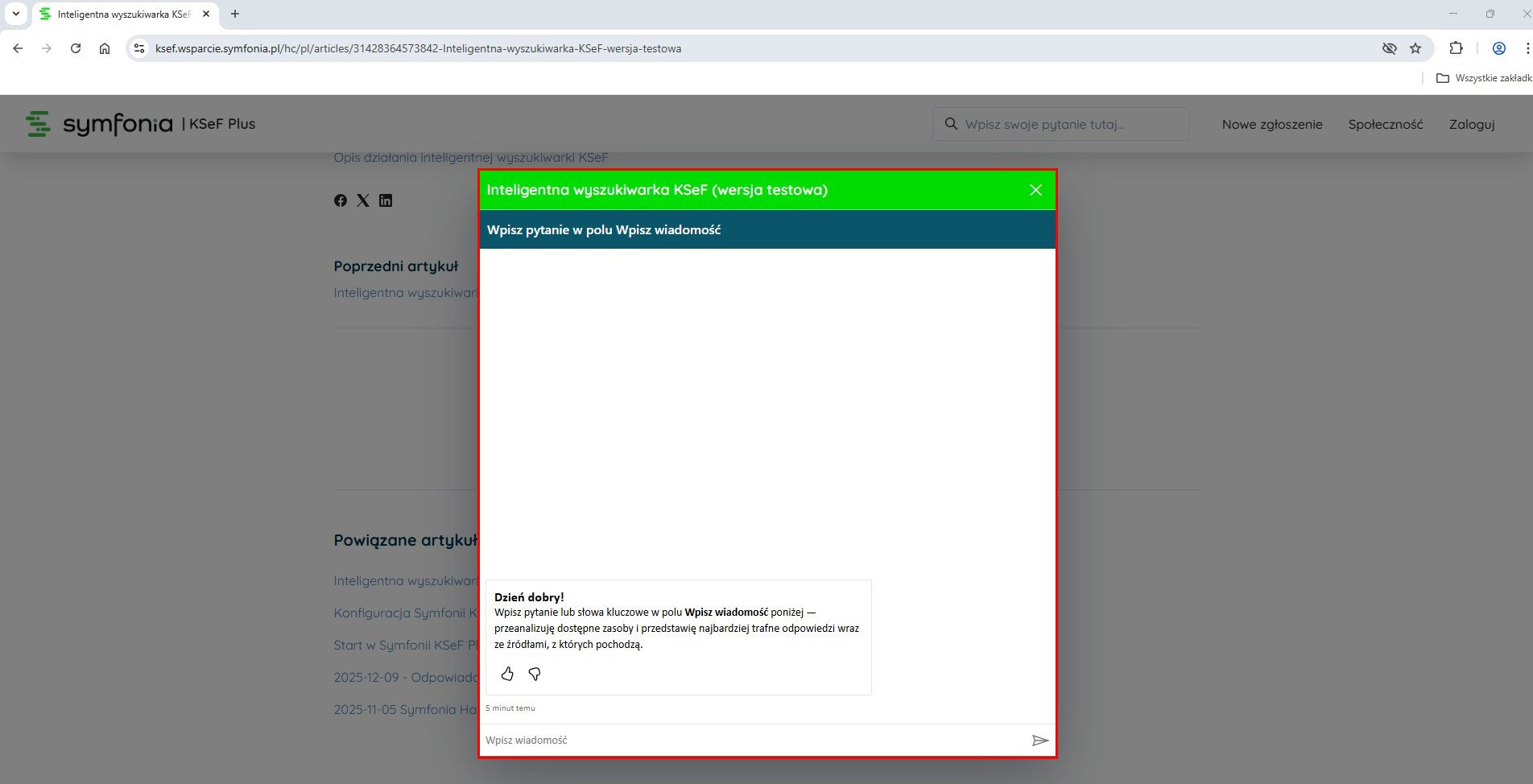Click the Symfonia KSeF Plus logo

coord(141,124)
